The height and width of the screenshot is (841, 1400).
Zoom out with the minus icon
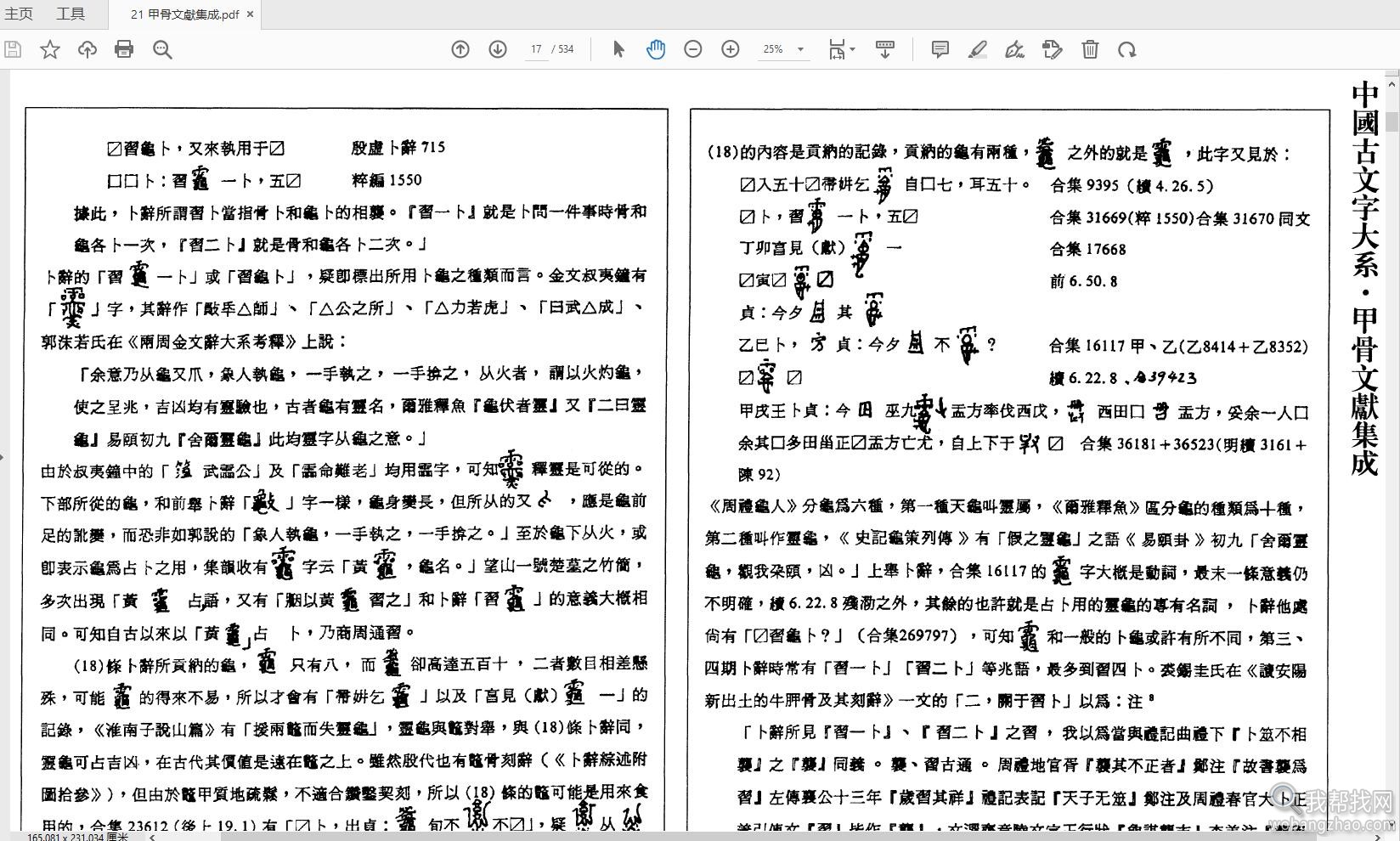pos(693,49)
